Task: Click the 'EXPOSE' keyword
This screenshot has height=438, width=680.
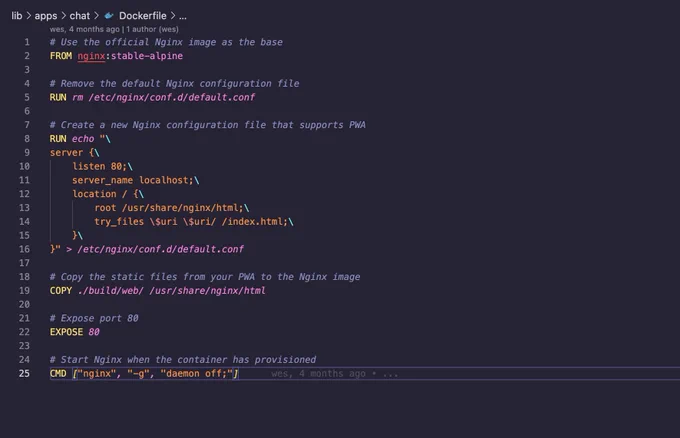Action: [66, 332]
